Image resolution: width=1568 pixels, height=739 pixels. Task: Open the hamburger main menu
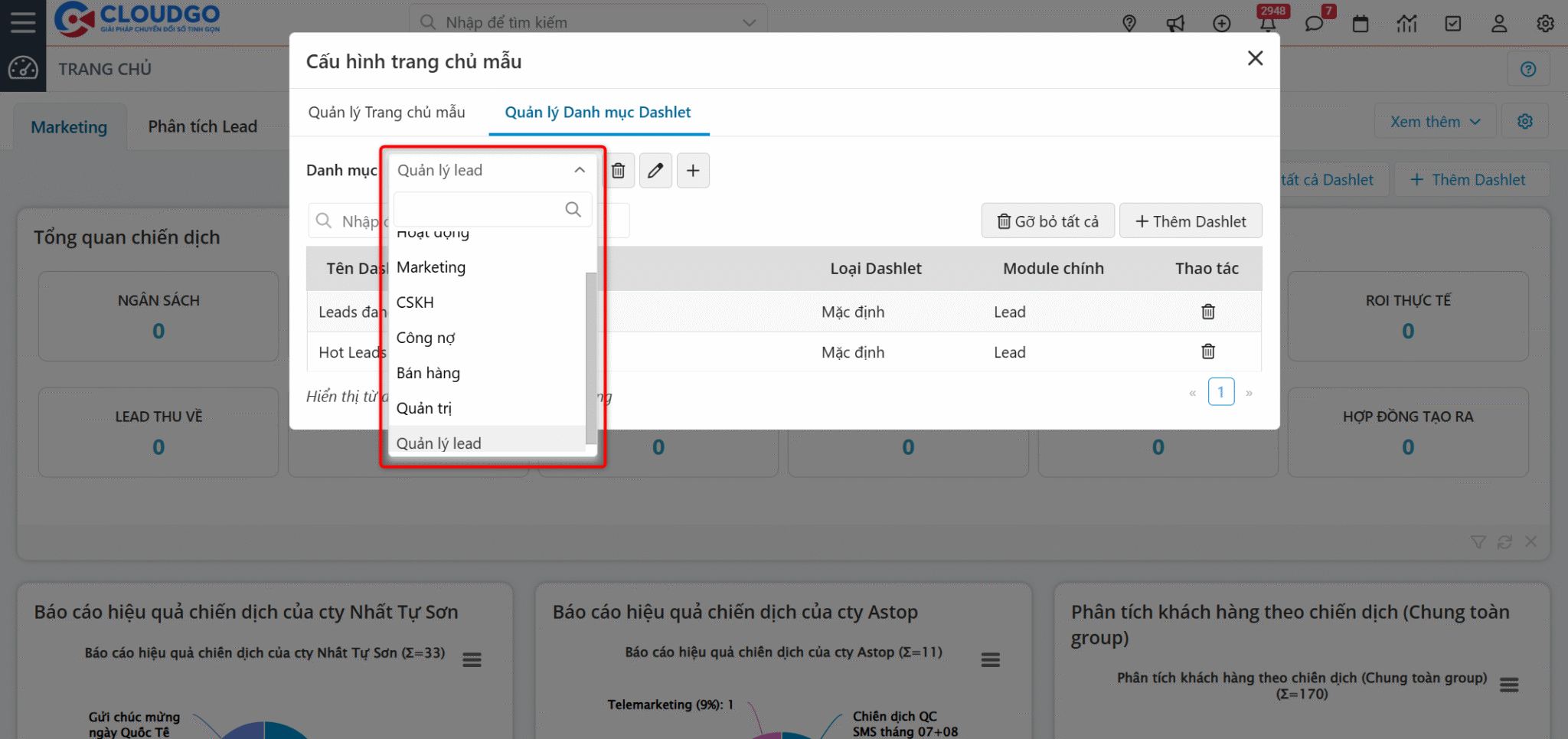(x=23, y=22)
